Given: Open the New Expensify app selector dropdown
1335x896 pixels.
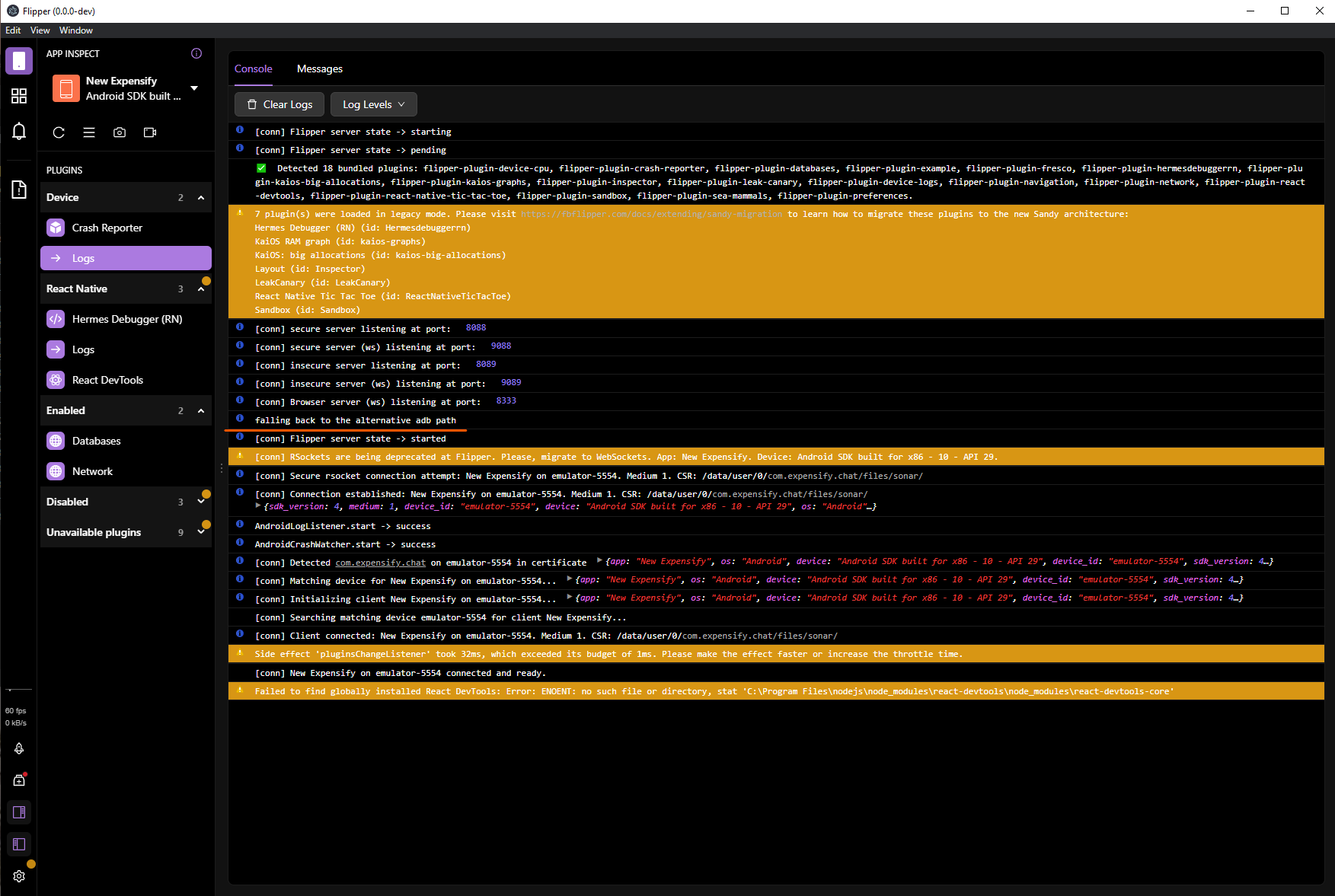Looking at the screenshot, I should pyautogui.click(x=126, y=88).
